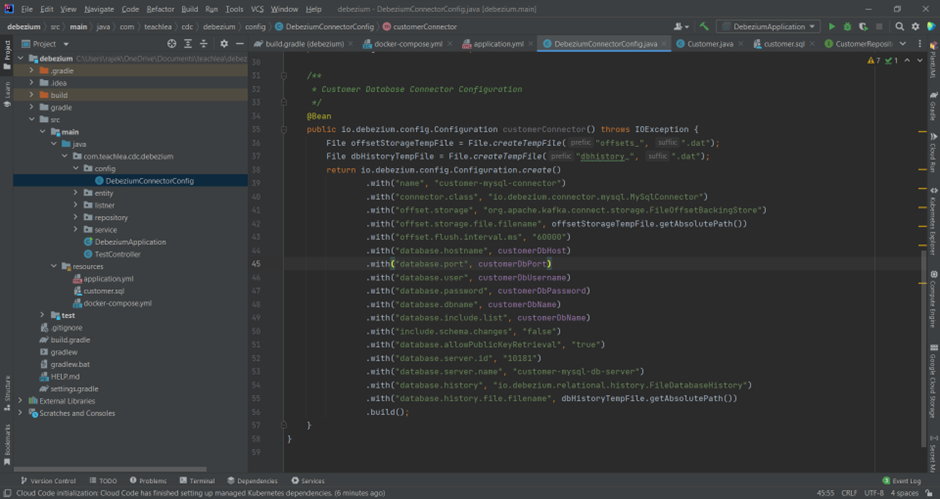This screenshot has width=940, height=499.
Task: Open the VCS menu
Action: [257, 9]
